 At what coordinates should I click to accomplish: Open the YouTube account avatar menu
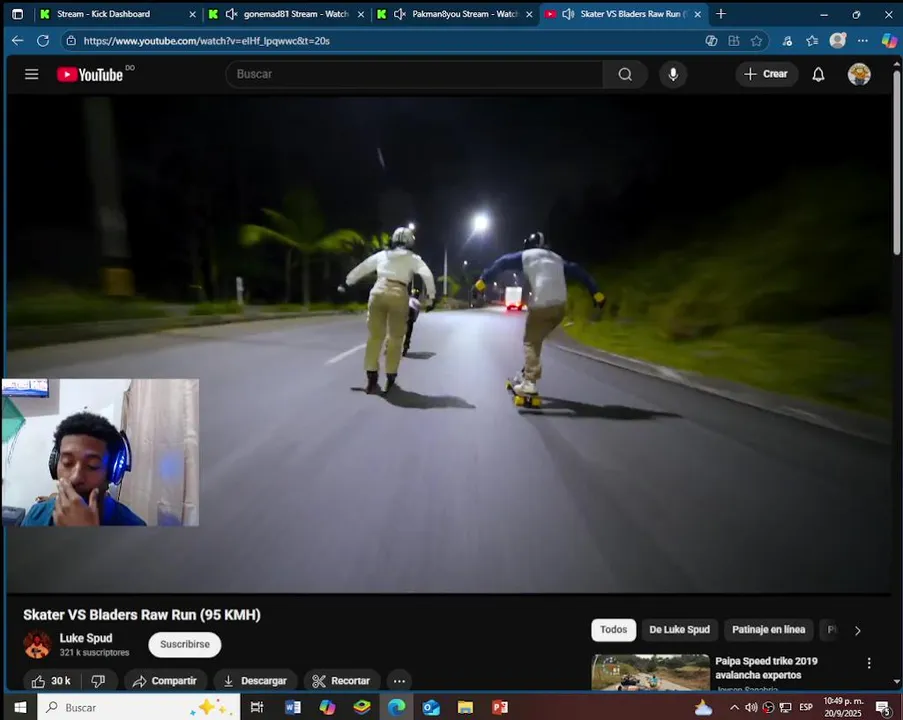pos(859,74)
